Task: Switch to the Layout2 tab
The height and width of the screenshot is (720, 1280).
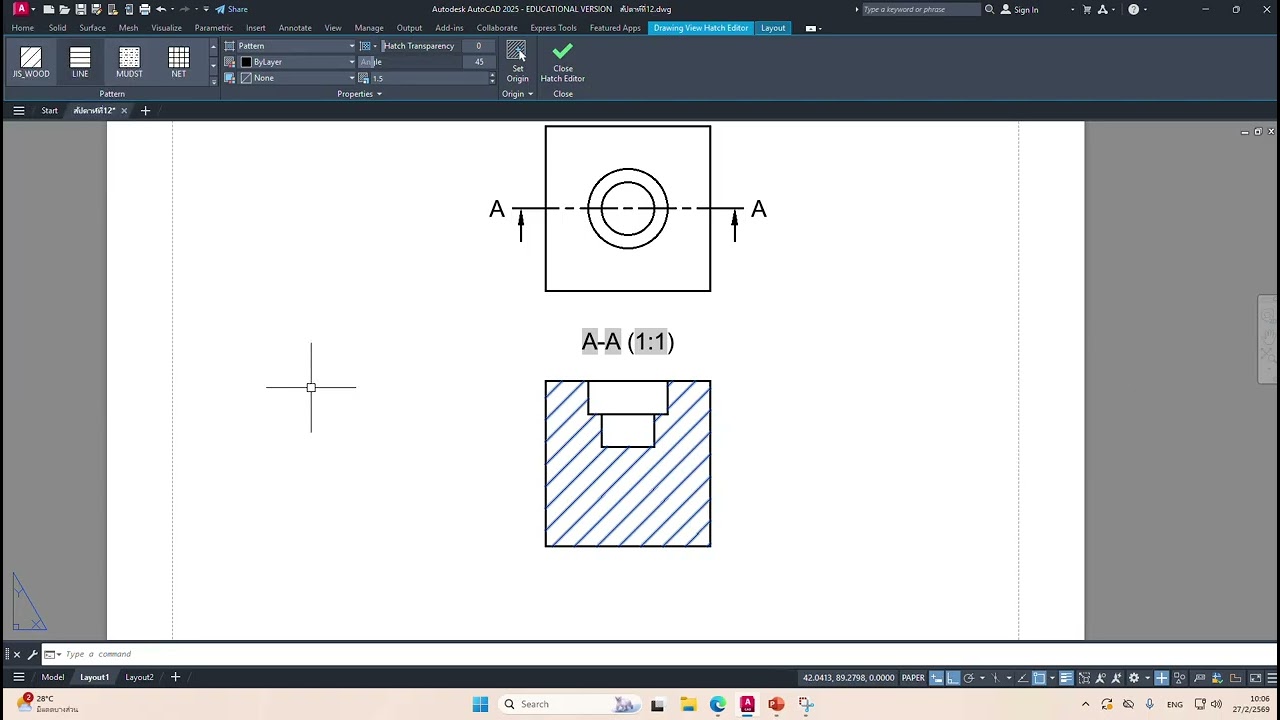Action: pos(139,677)
